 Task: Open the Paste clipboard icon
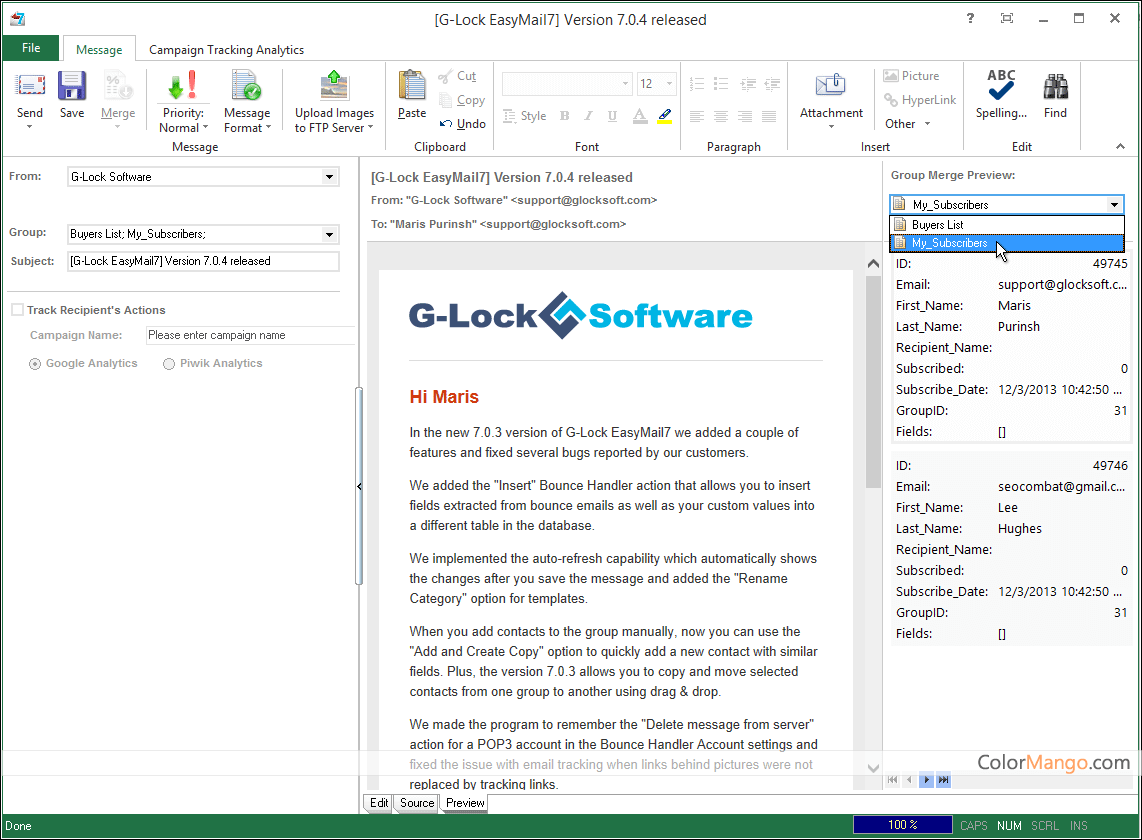coord(412,87)
